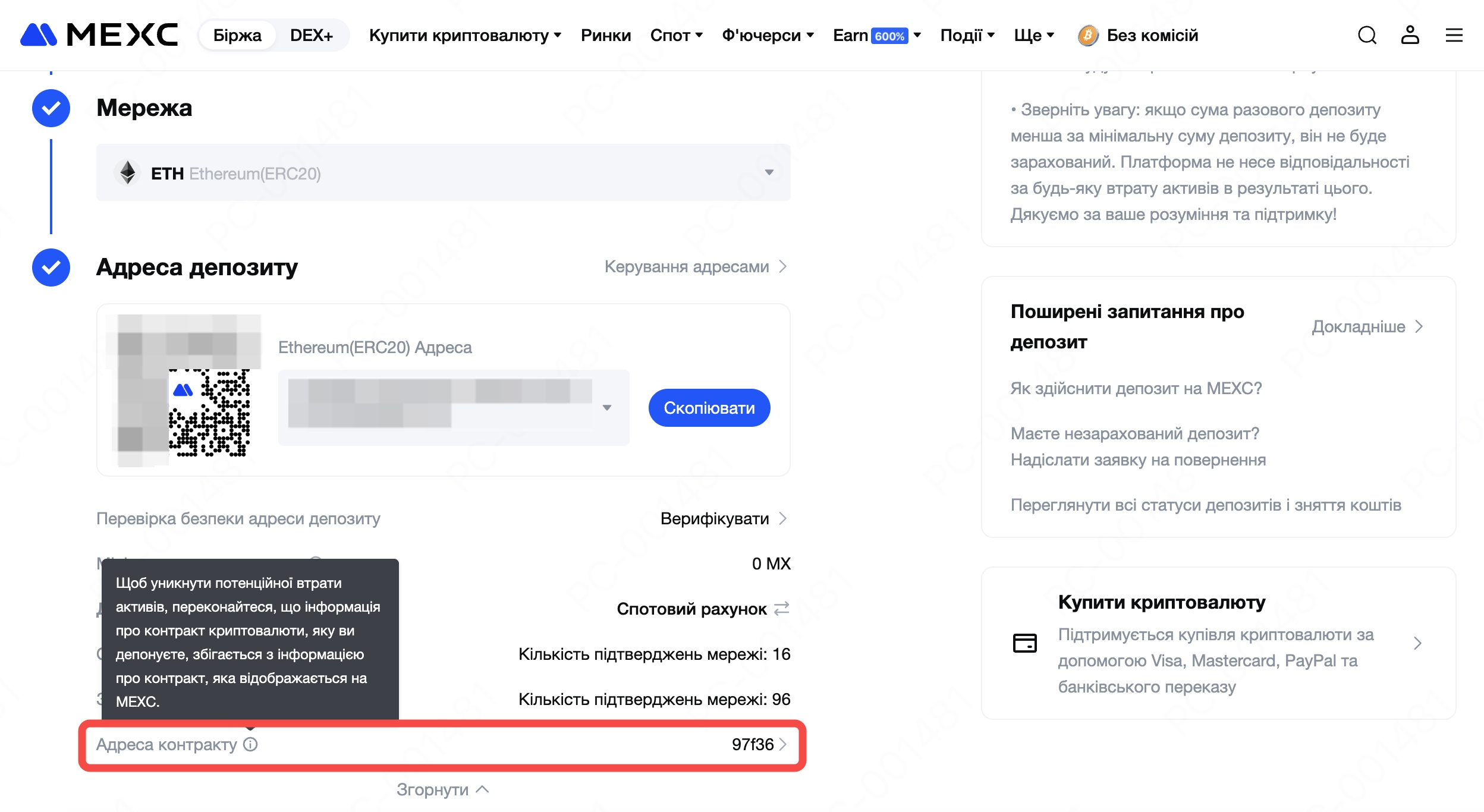The height and width of the screenshot is (812, 1484).
Task: Open the Ще dropdown menu
Action: point(1034,35)
